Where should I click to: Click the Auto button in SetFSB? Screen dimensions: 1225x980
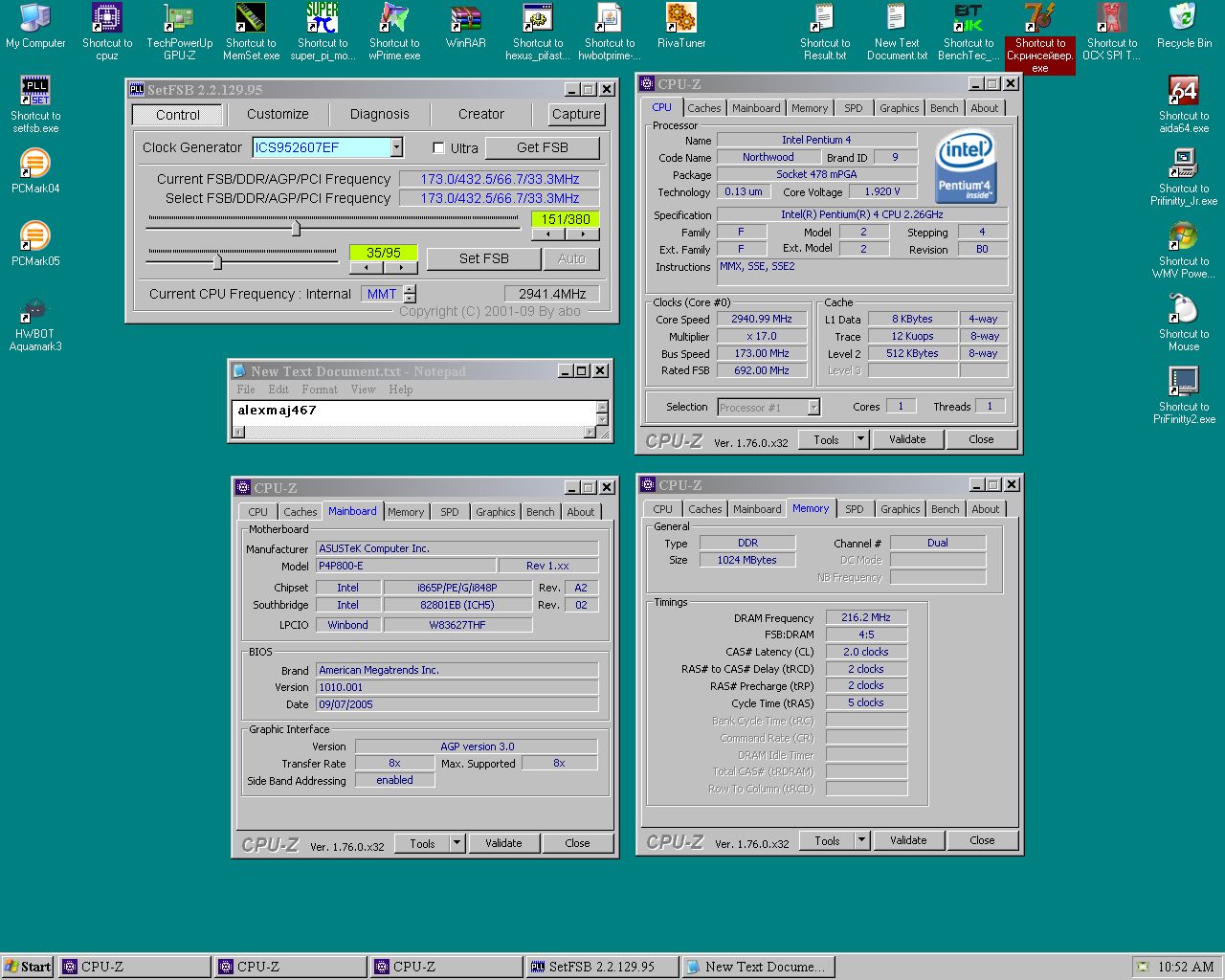click(571, 258)
